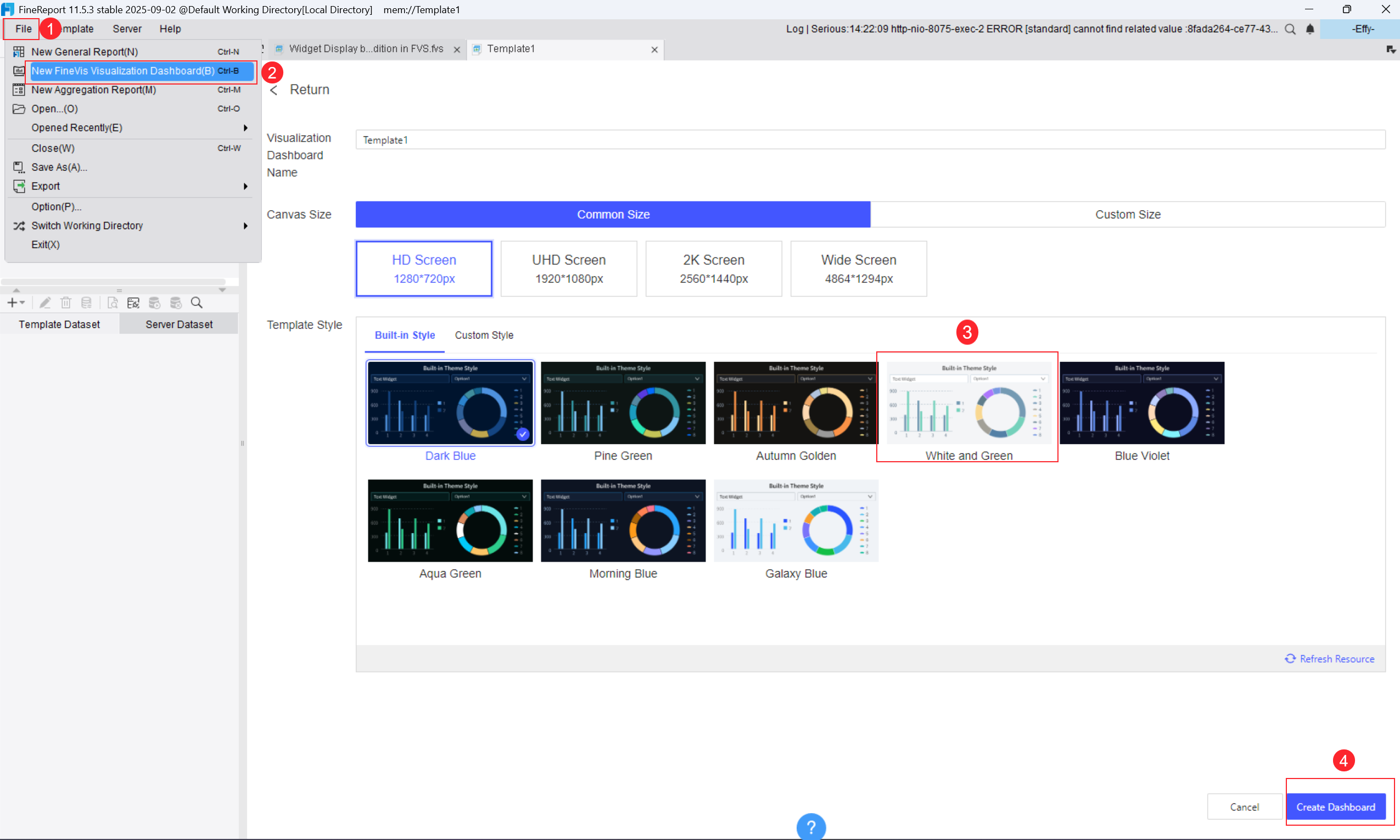Screen dimensions: 1400x840
Task: Open the dropdown arrow next to add dataset
Action: click(x=22, y=303)
